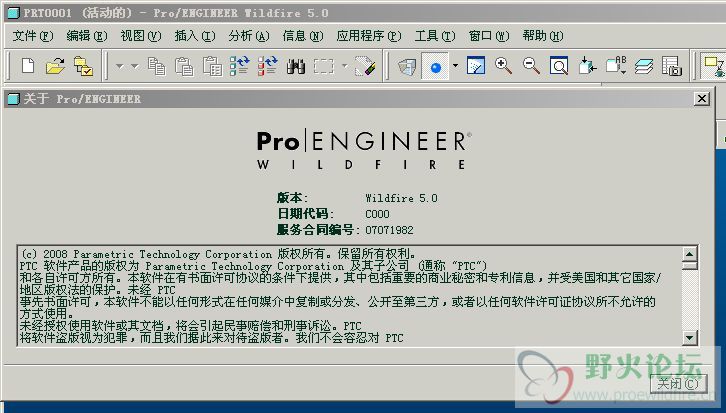Open the saved view list icon
The image size is (726, 413).
pyautogui.click(x=616, y=66)
